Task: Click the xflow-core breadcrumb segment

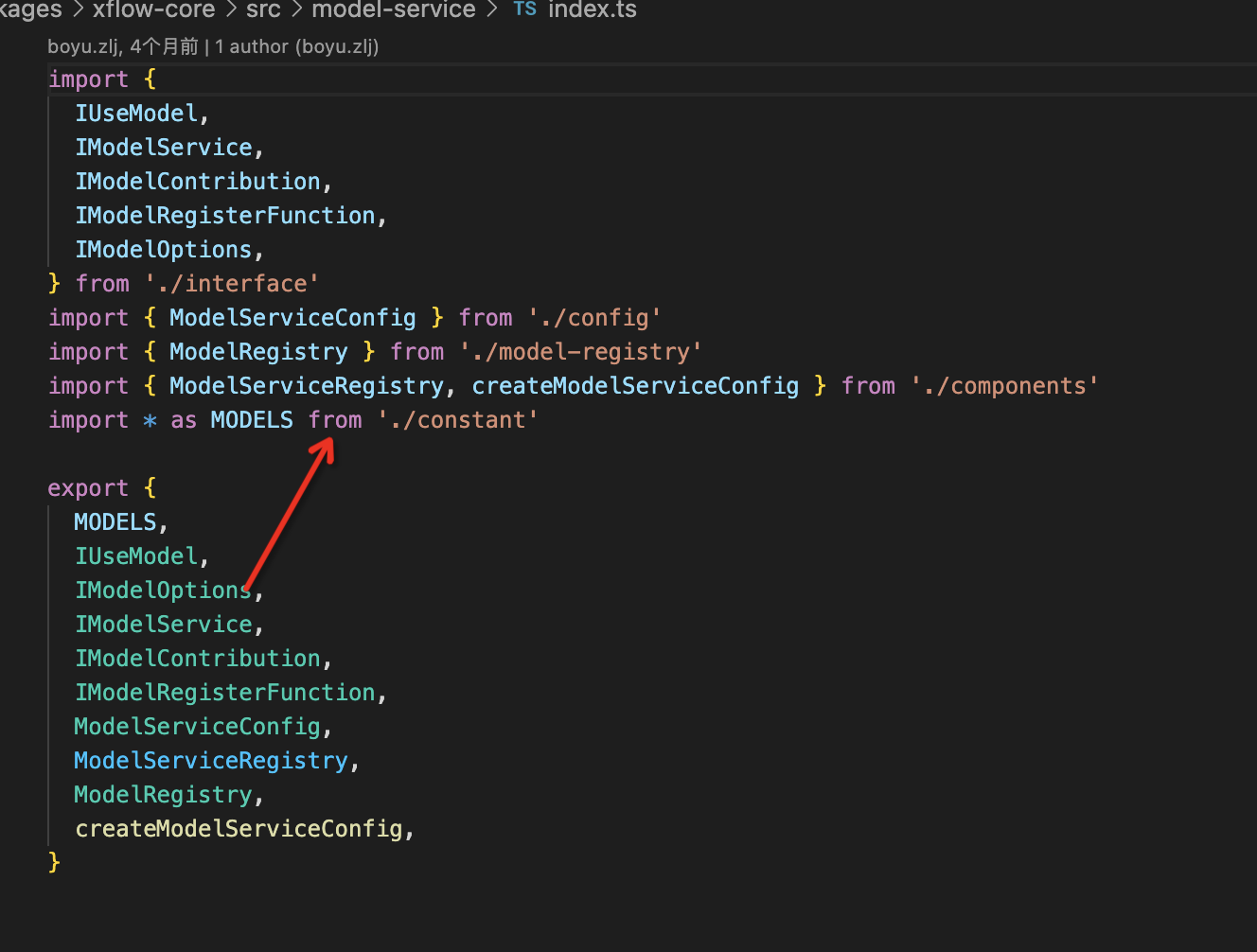Action: click(153, 10)
